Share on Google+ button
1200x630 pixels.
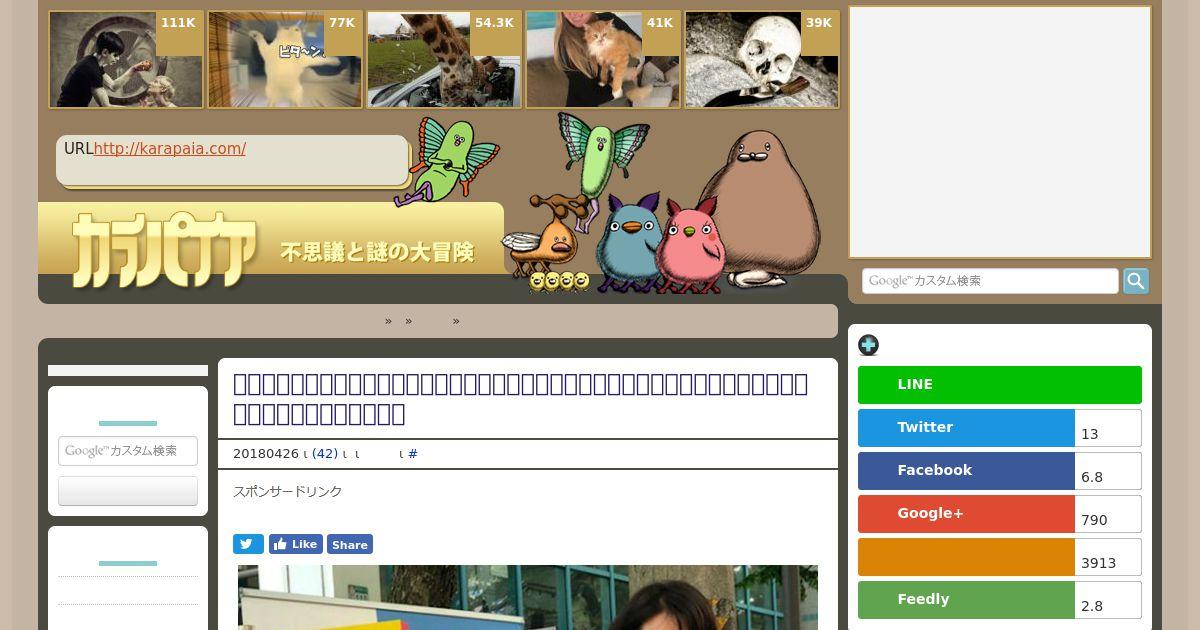(x=966, y=514)
